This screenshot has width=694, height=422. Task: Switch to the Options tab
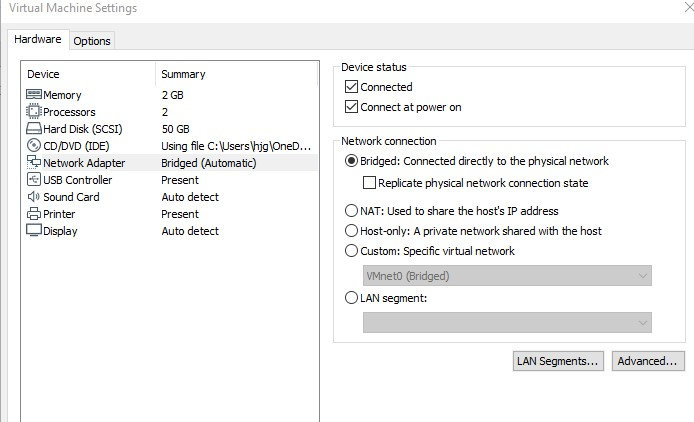(x=92, y=41)
